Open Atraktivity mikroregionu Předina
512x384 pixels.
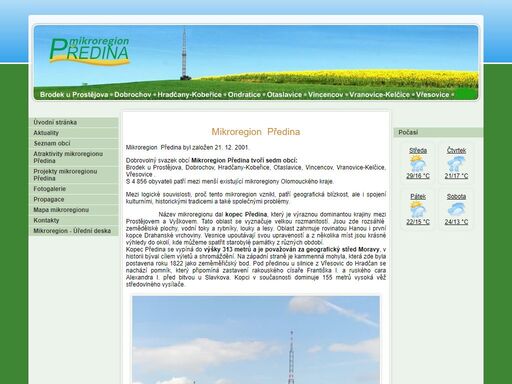(74, 157)
